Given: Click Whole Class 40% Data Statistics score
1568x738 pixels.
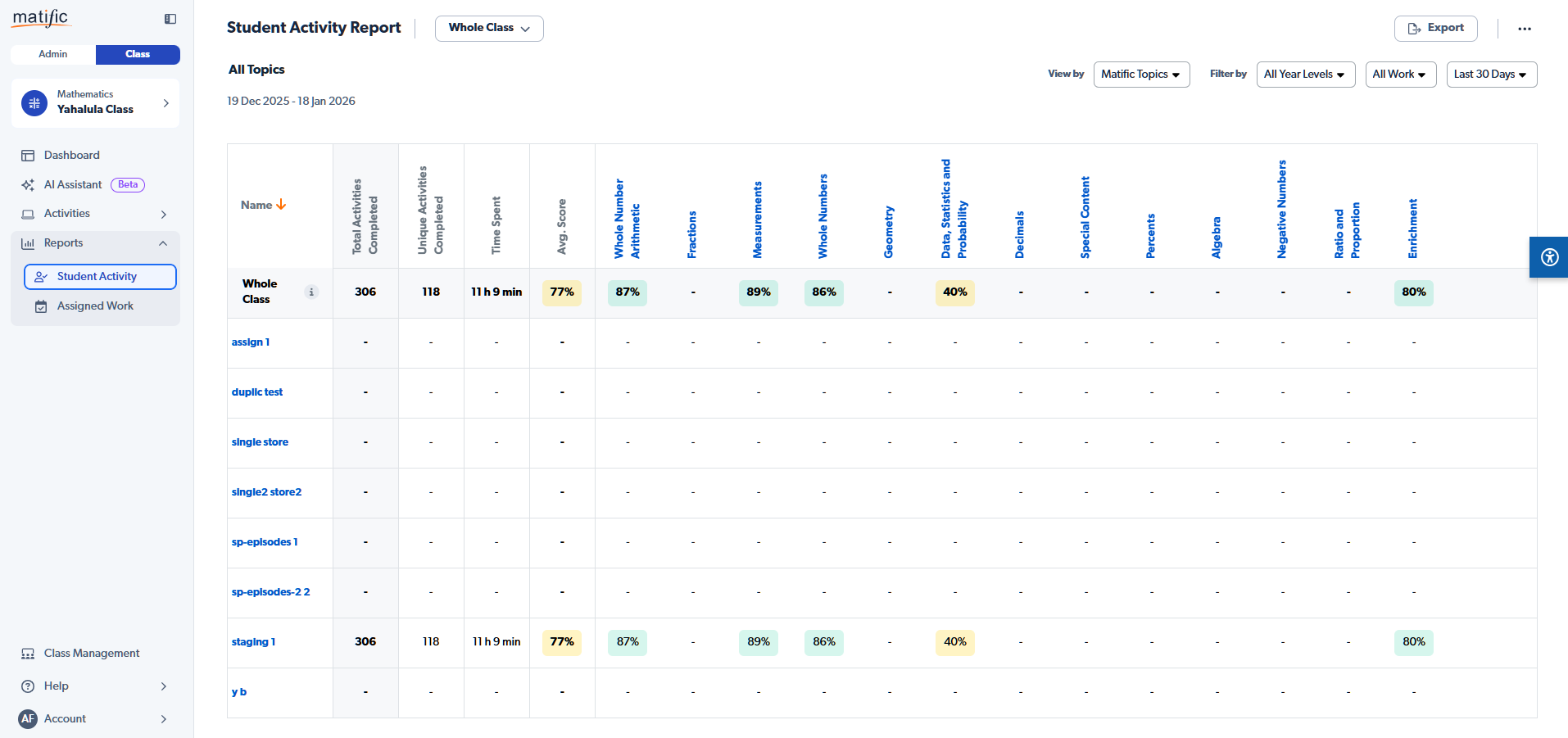Looking at the screenshot, I should tap(954, 292).
